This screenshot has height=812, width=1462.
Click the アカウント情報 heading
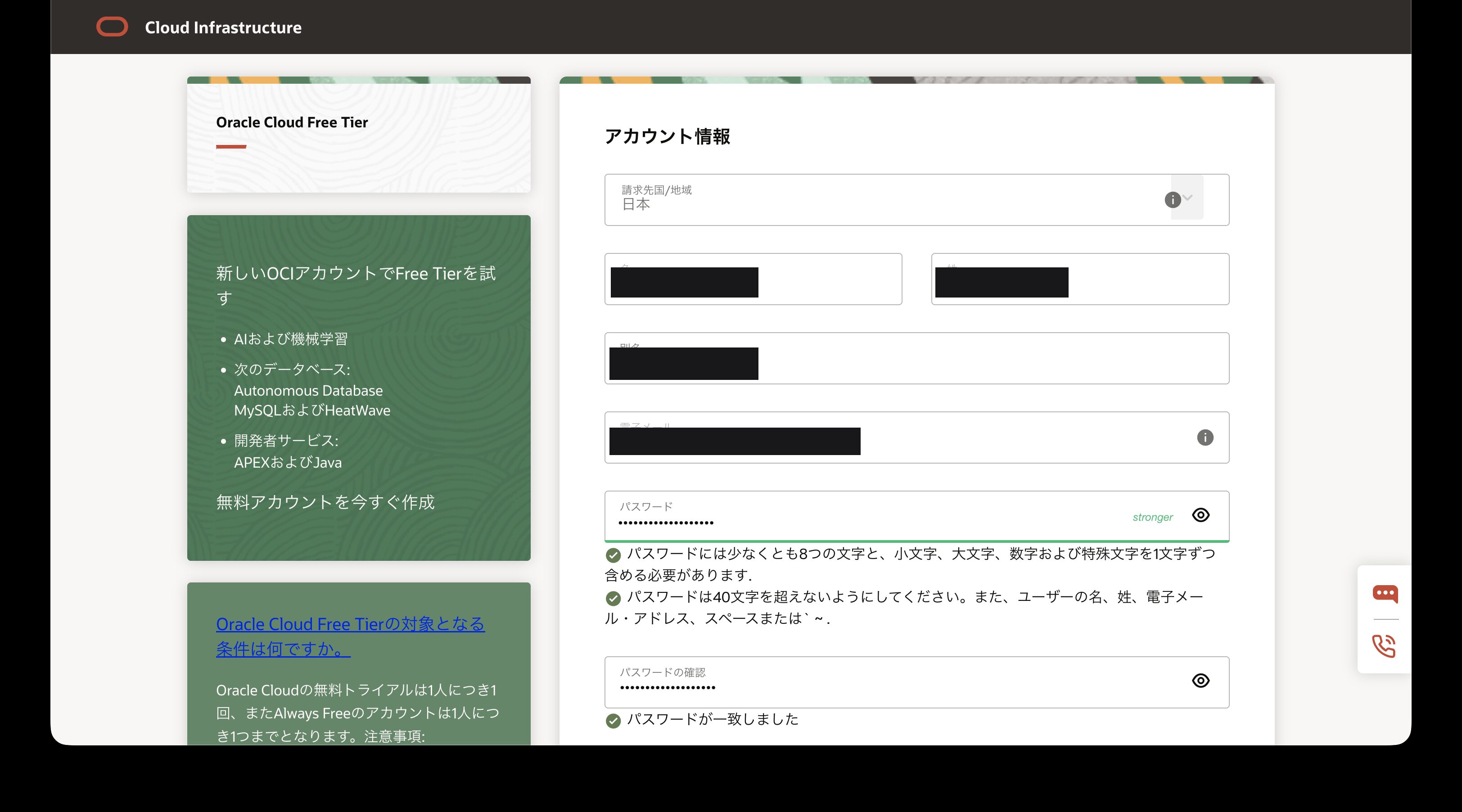click(668, 136)
